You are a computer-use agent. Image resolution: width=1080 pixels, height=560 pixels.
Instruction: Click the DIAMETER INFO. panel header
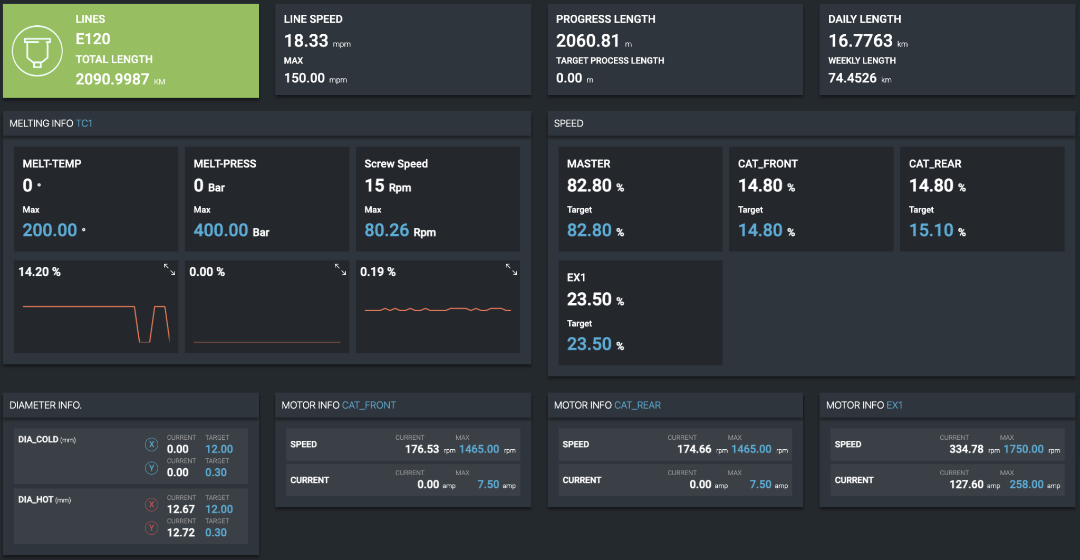pos(131,405)
